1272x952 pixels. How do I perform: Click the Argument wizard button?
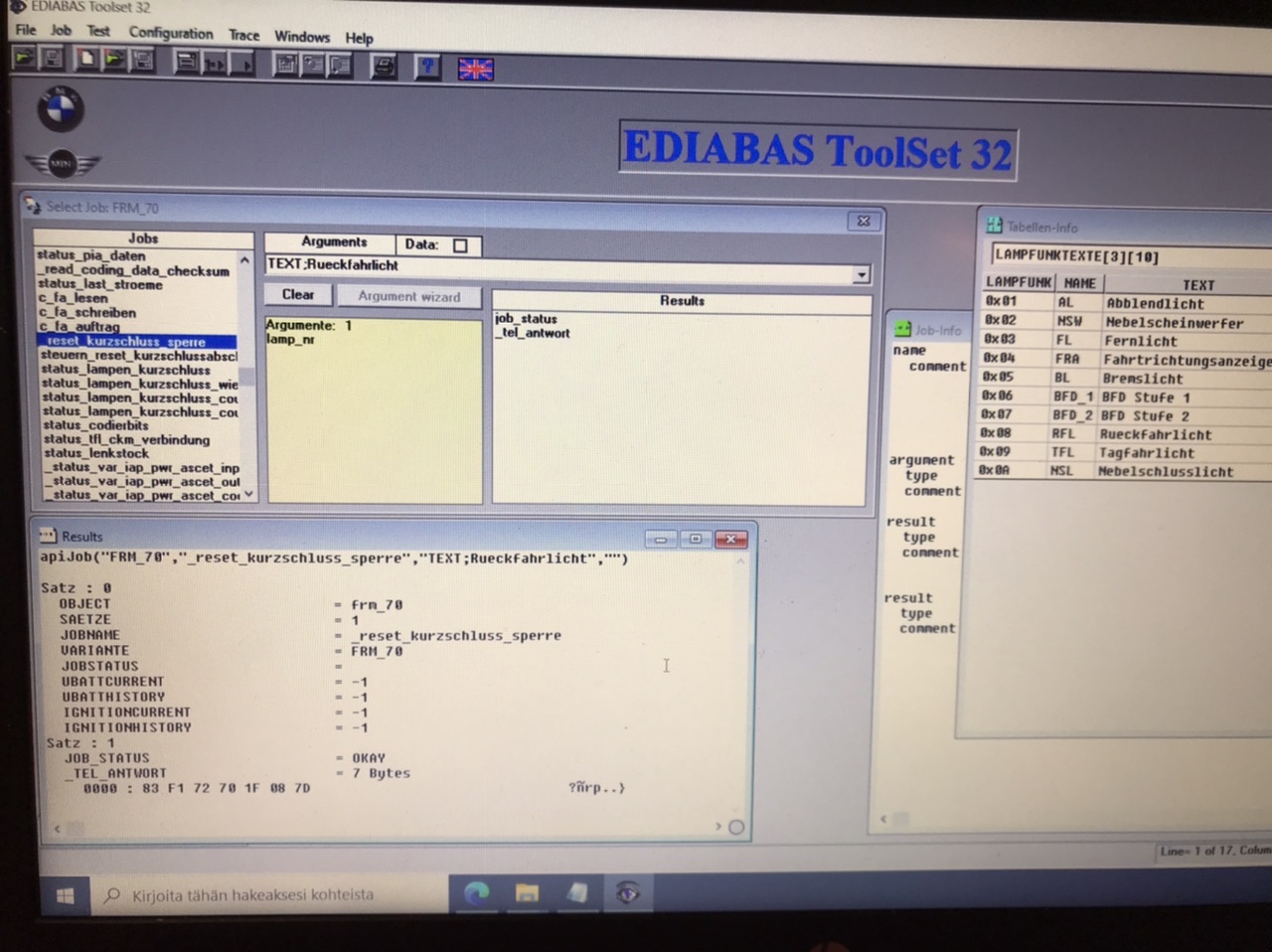pos(408,296)
